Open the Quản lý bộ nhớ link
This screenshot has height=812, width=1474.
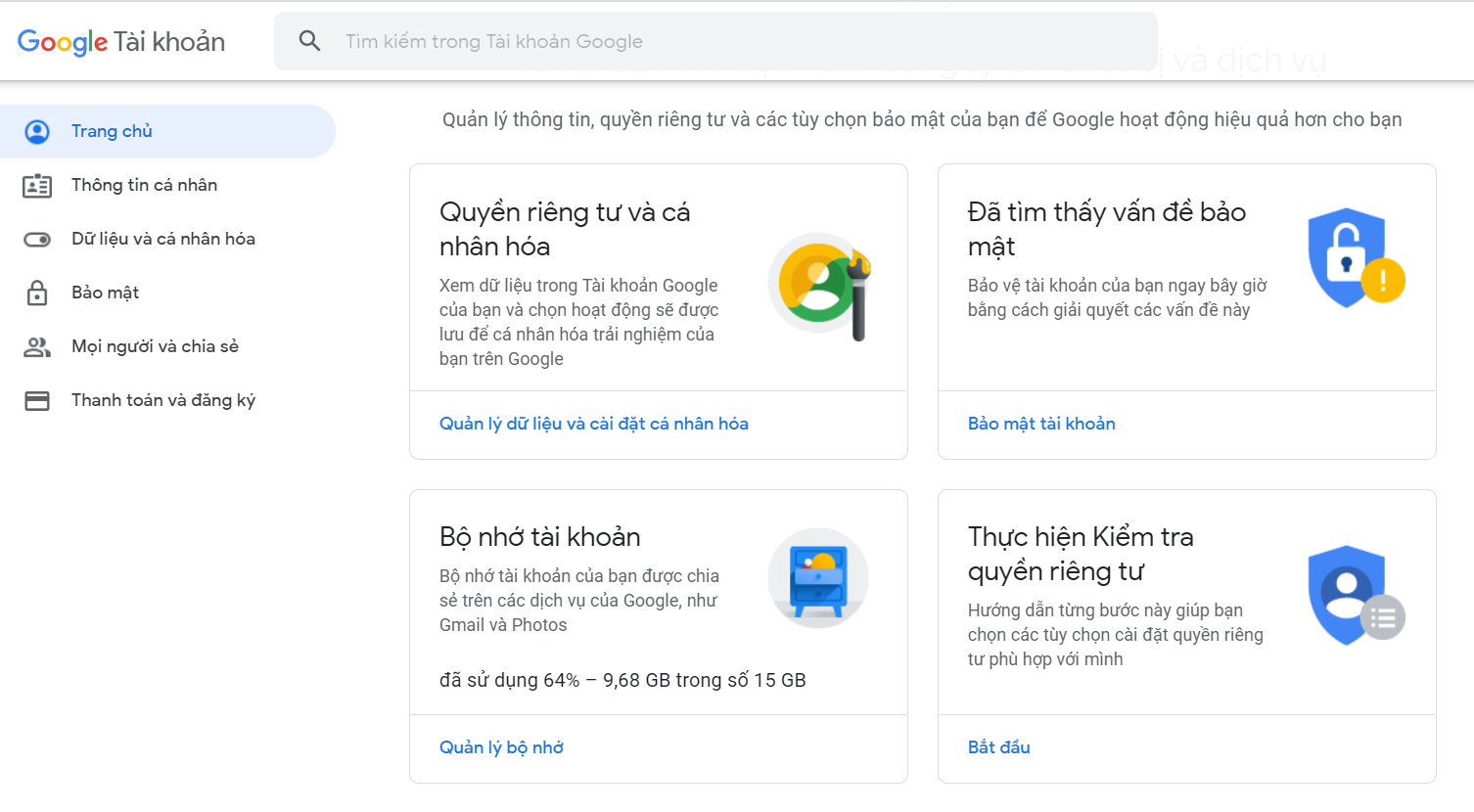pos(501,747)
